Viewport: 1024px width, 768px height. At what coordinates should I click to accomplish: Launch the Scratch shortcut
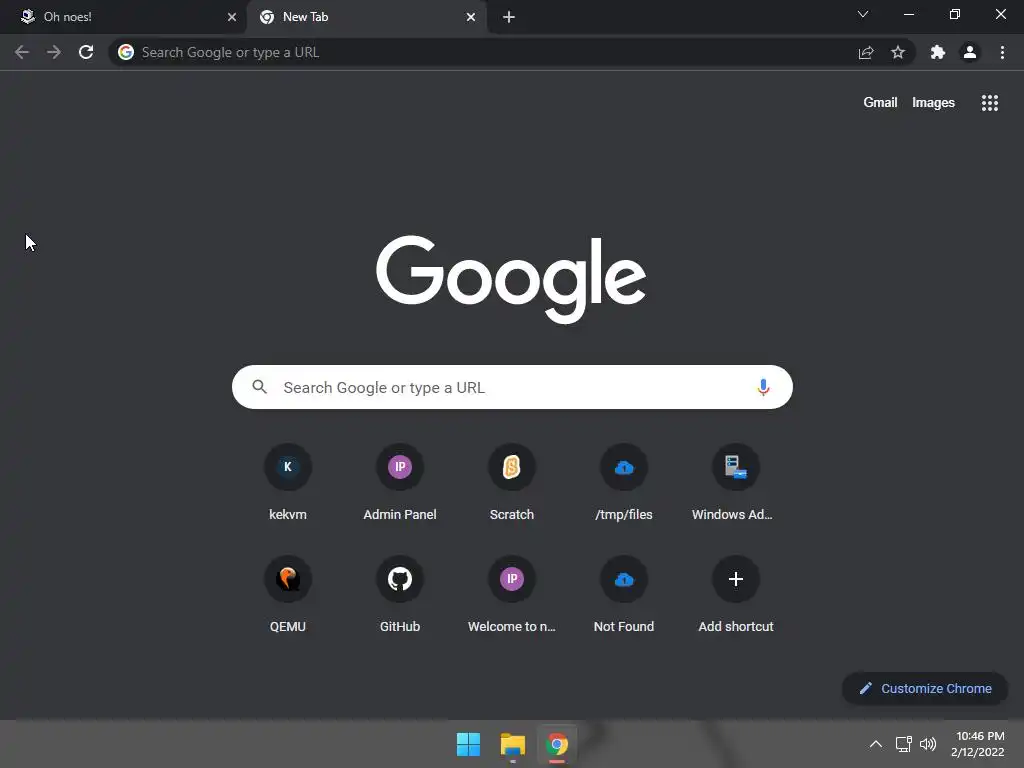(x=512, y=482)
